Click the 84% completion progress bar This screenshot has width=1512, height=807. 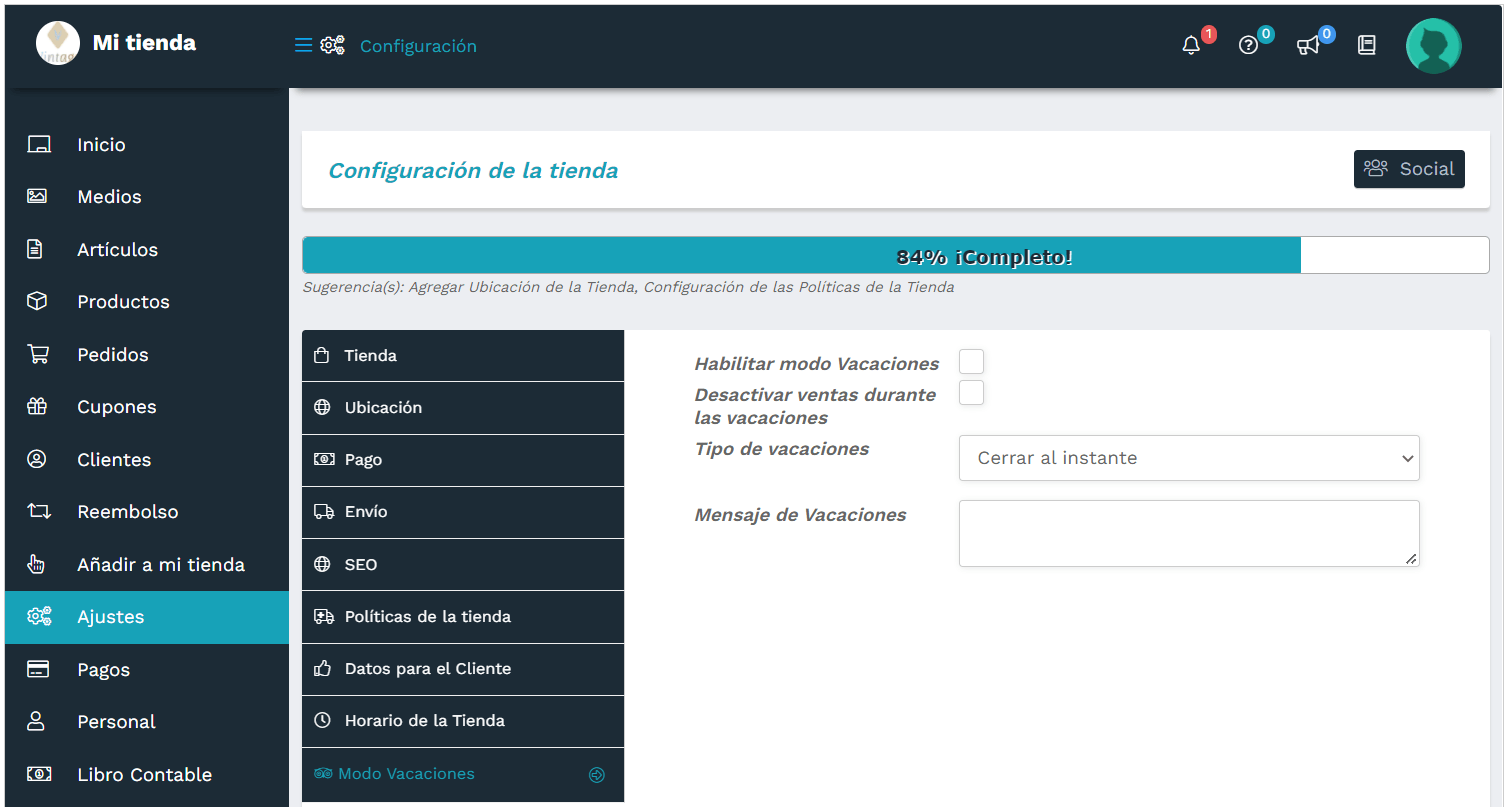(800, 255)
